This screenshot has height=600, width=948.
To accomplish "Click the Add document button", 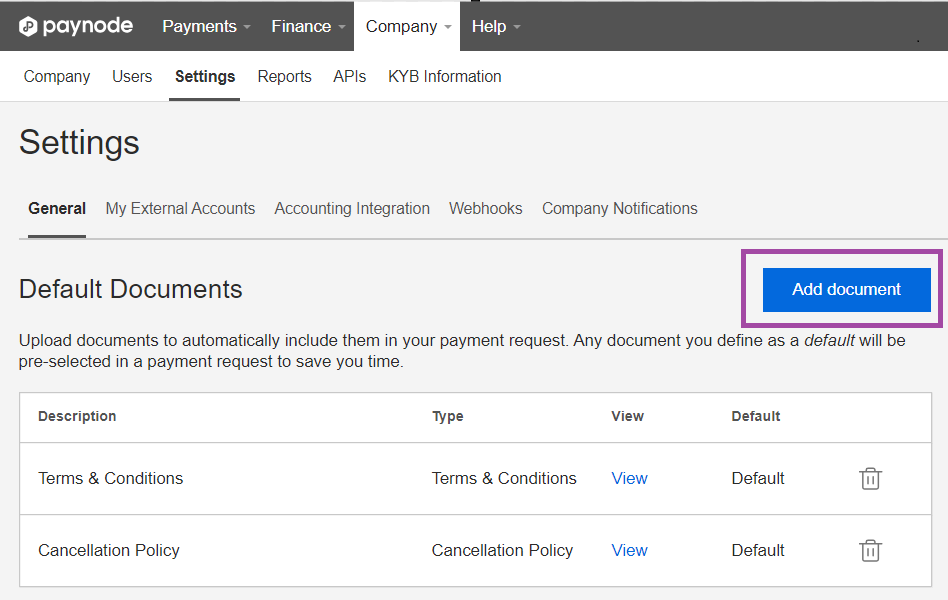I will [846, 289].
